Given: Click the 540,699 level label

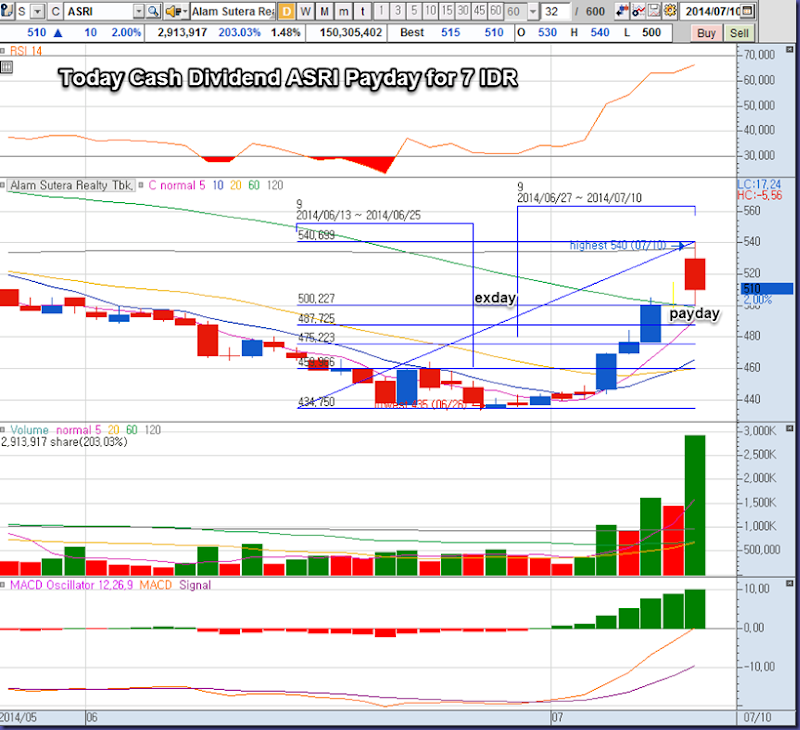Looking at the screenshot, I should (x=316, y=235).
